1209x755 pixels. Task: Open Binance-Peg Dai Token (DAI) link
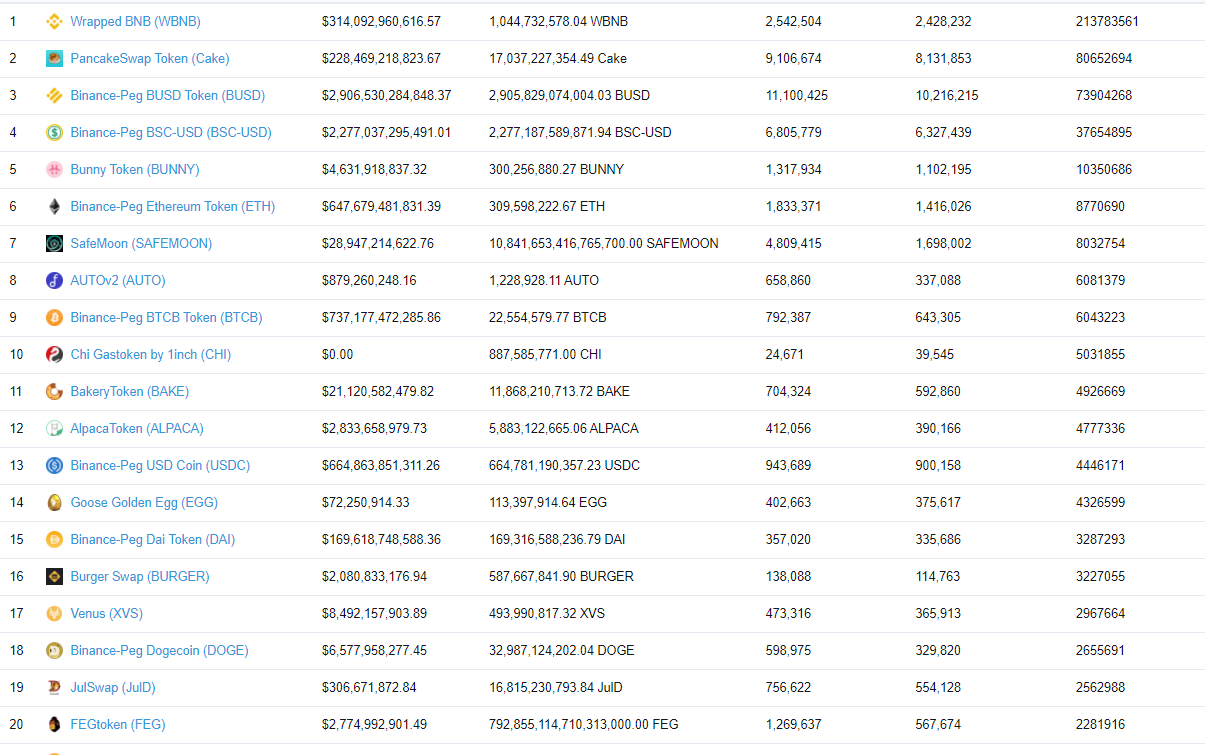[153, 539]
